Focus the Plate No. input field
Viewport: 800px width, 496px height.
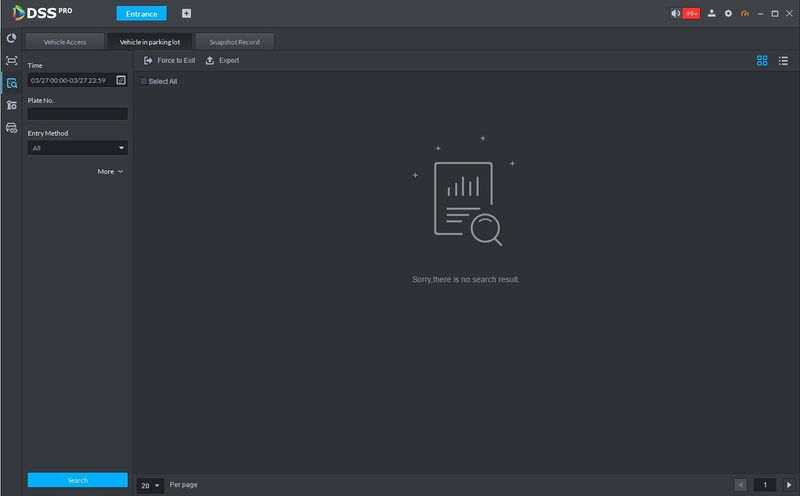[78, 114]
